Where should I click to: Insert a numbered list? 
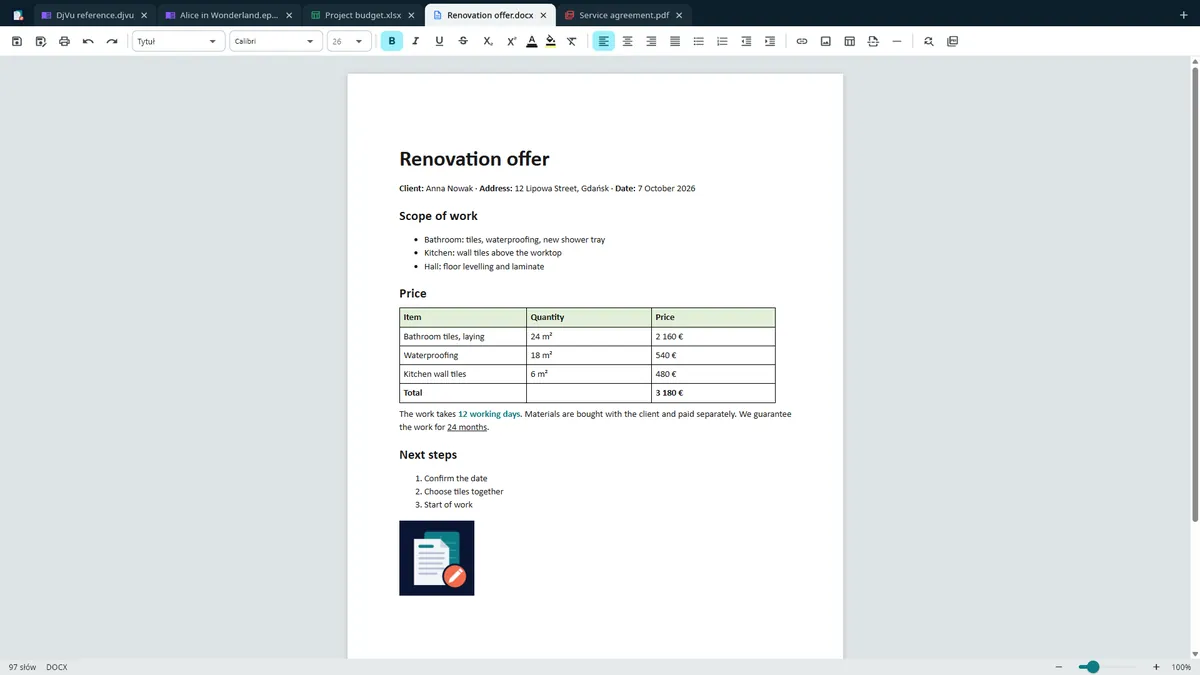(722, 41)
